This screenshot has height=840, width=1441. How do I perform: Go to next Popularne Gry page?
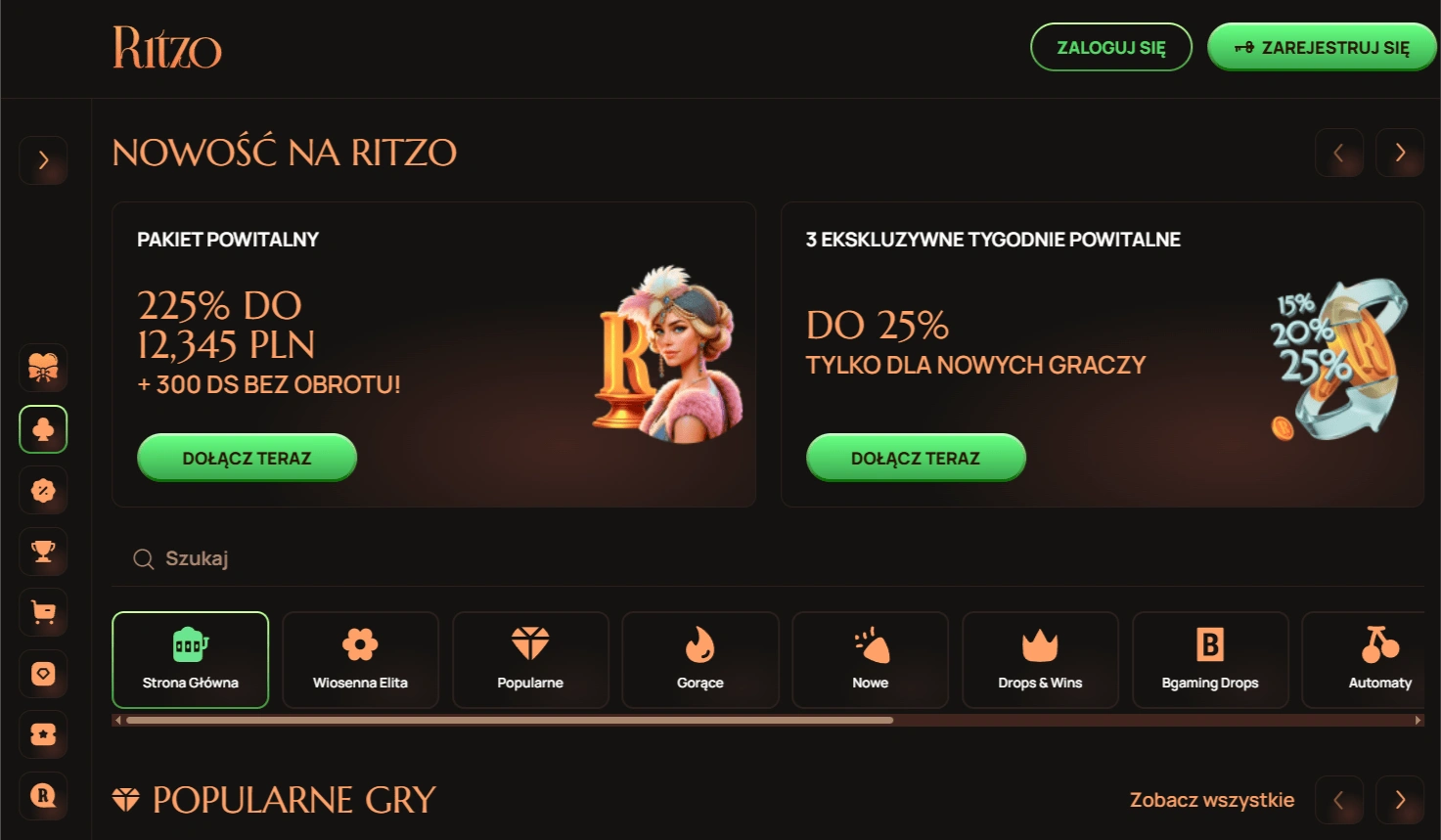(1400, 800)
